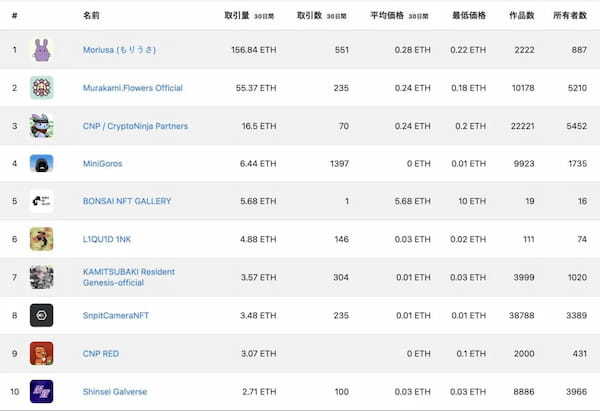
Task: Select the 3.57 ETH volume cell
Action: 258,277
